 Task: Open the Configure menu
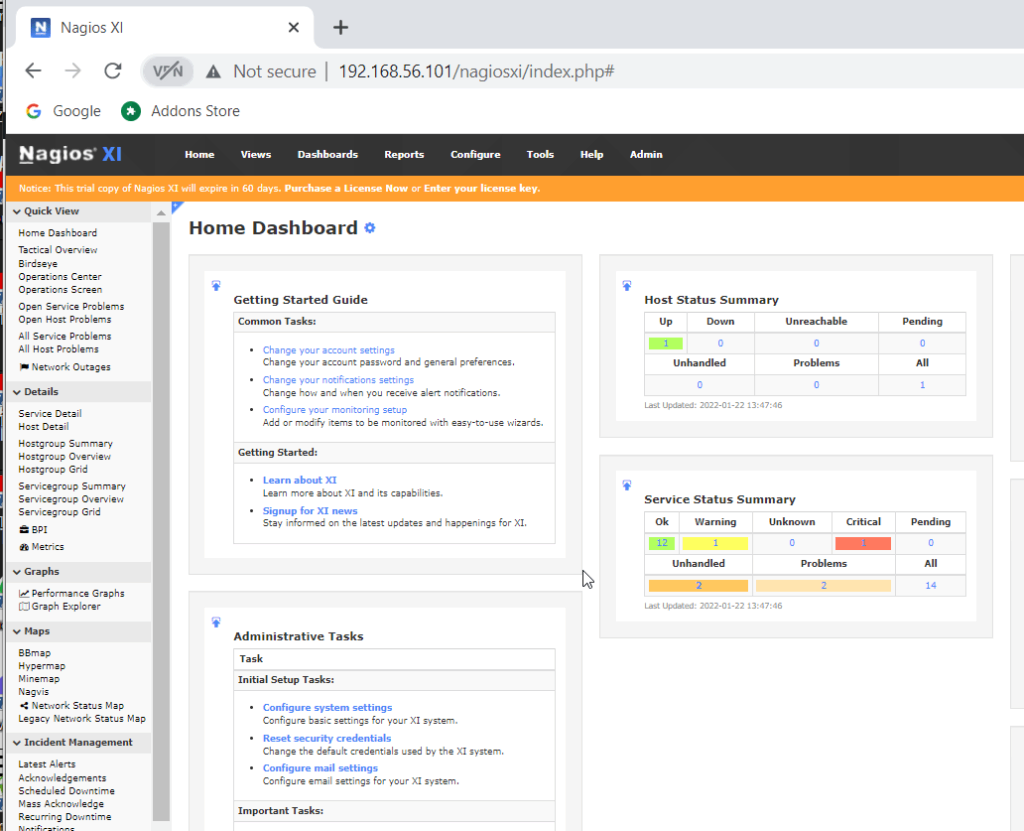click(x=475, y=155)
